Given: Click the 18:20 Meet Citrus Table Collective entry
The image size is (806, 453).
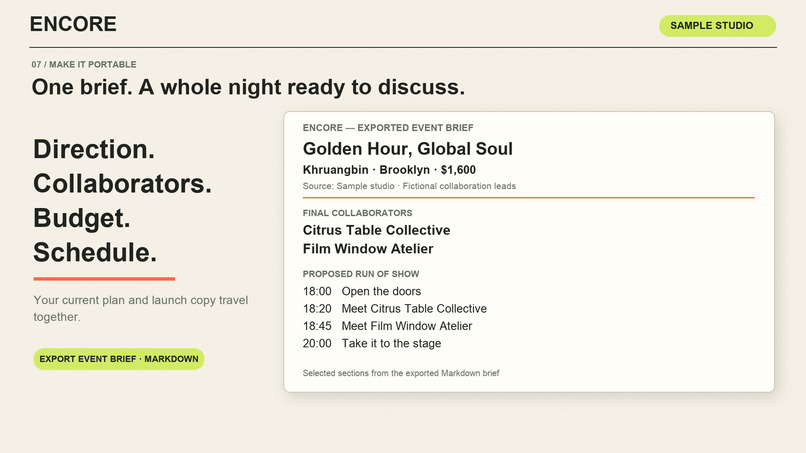Looking at the screenshot, I should pos(395,309).
